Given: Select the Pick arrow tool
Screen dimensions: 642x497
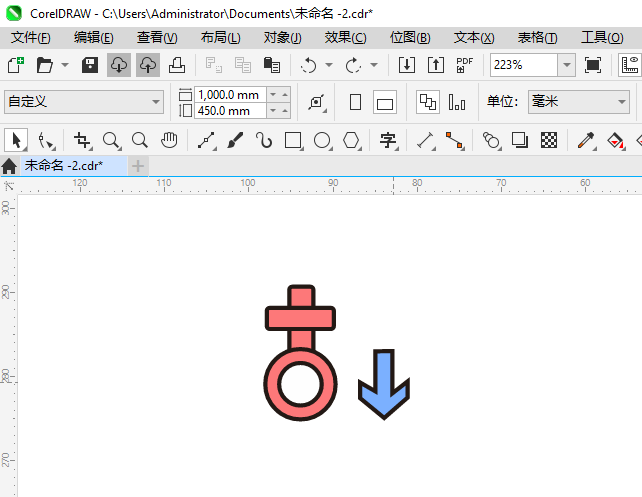Looking at the screenshot, I should click(x=16, y=140).
